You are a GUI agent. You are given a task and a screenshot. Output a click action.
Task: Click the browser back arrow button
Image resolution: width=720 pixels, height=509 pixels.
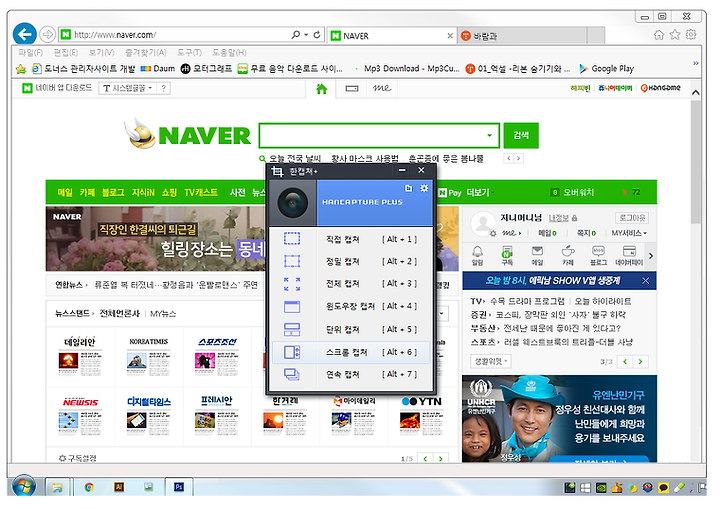coord(24,34)
